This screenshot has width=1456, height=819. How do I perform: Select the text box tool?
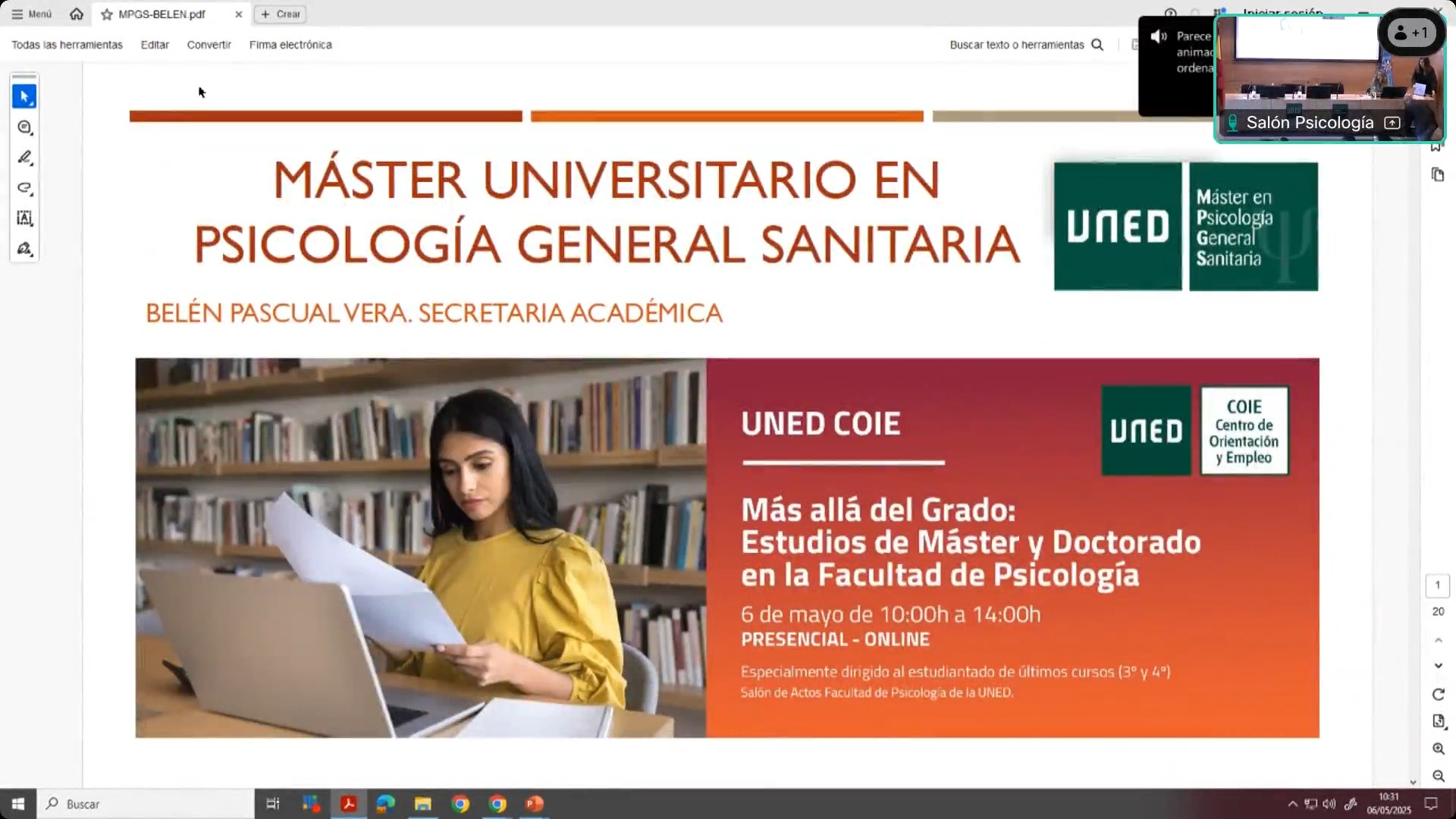pos(24,218)
